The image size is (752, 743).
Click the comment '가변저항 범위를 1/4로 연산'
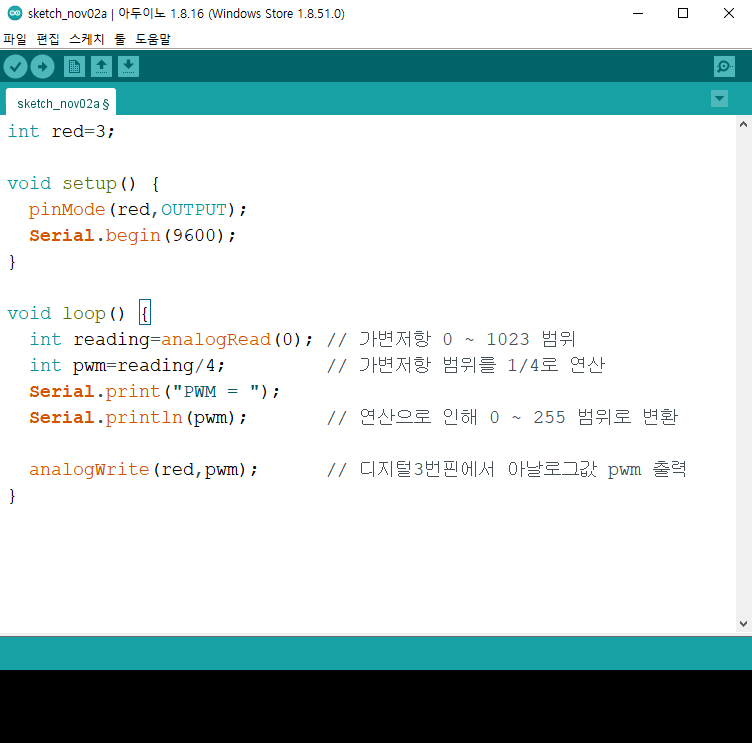pyautogui.click(x=482, y=365)
